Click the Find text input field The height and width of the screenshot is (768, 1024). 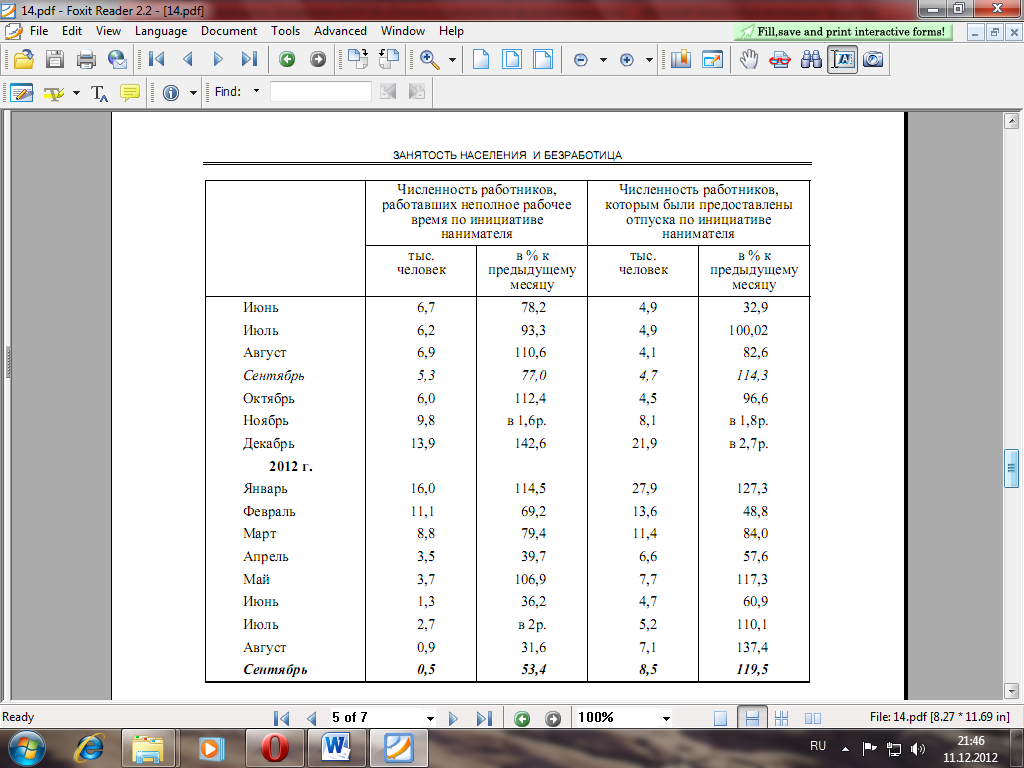pyautogui.click(x=321, y=92)
